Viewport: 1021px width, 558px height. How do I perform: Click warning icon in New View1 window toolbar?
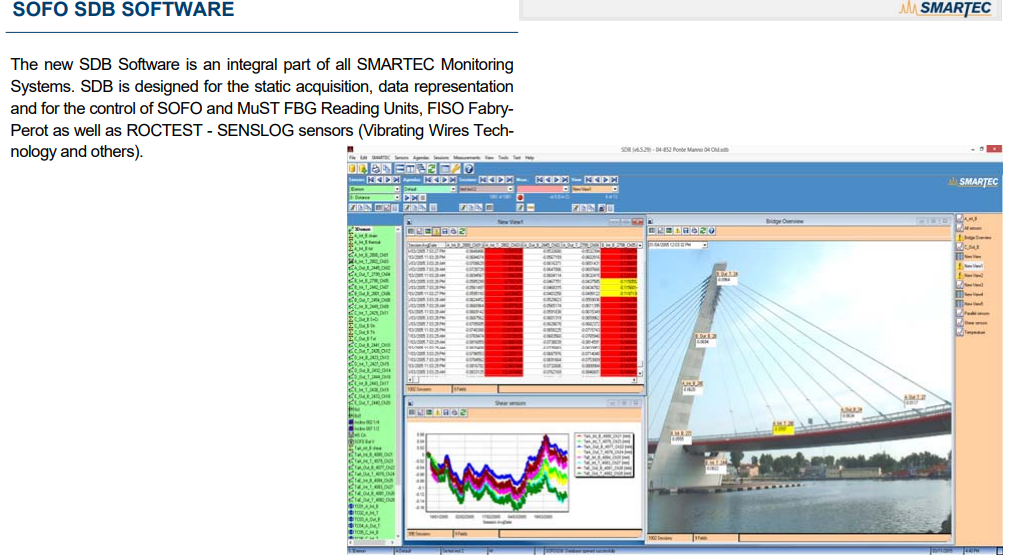point(436,231)
